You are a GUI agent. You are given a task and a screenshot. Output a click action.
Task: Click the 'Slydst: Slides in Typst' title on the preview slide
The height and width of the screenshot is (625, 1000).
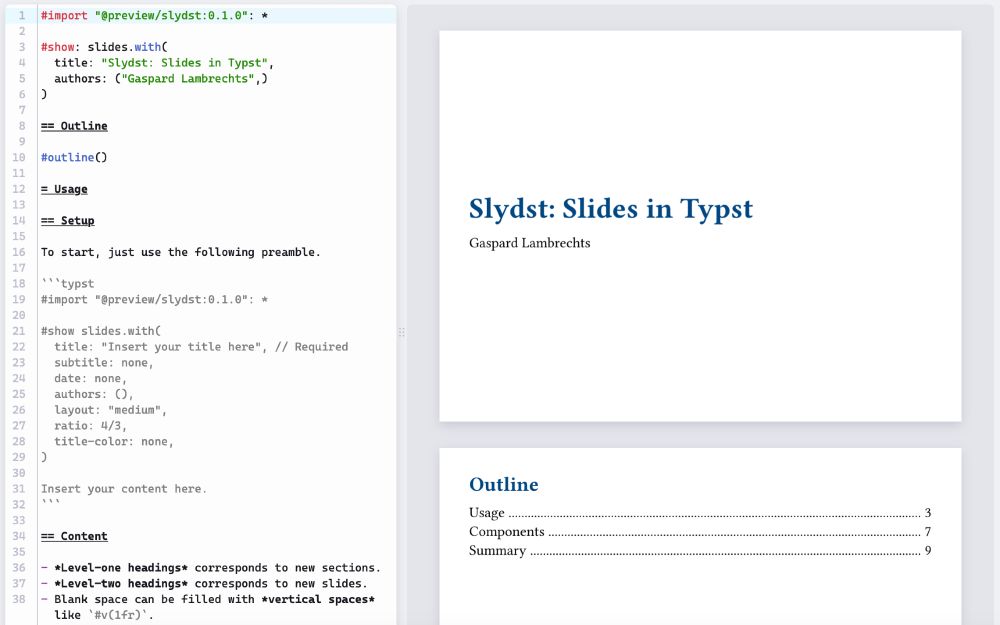coord(611,209)
